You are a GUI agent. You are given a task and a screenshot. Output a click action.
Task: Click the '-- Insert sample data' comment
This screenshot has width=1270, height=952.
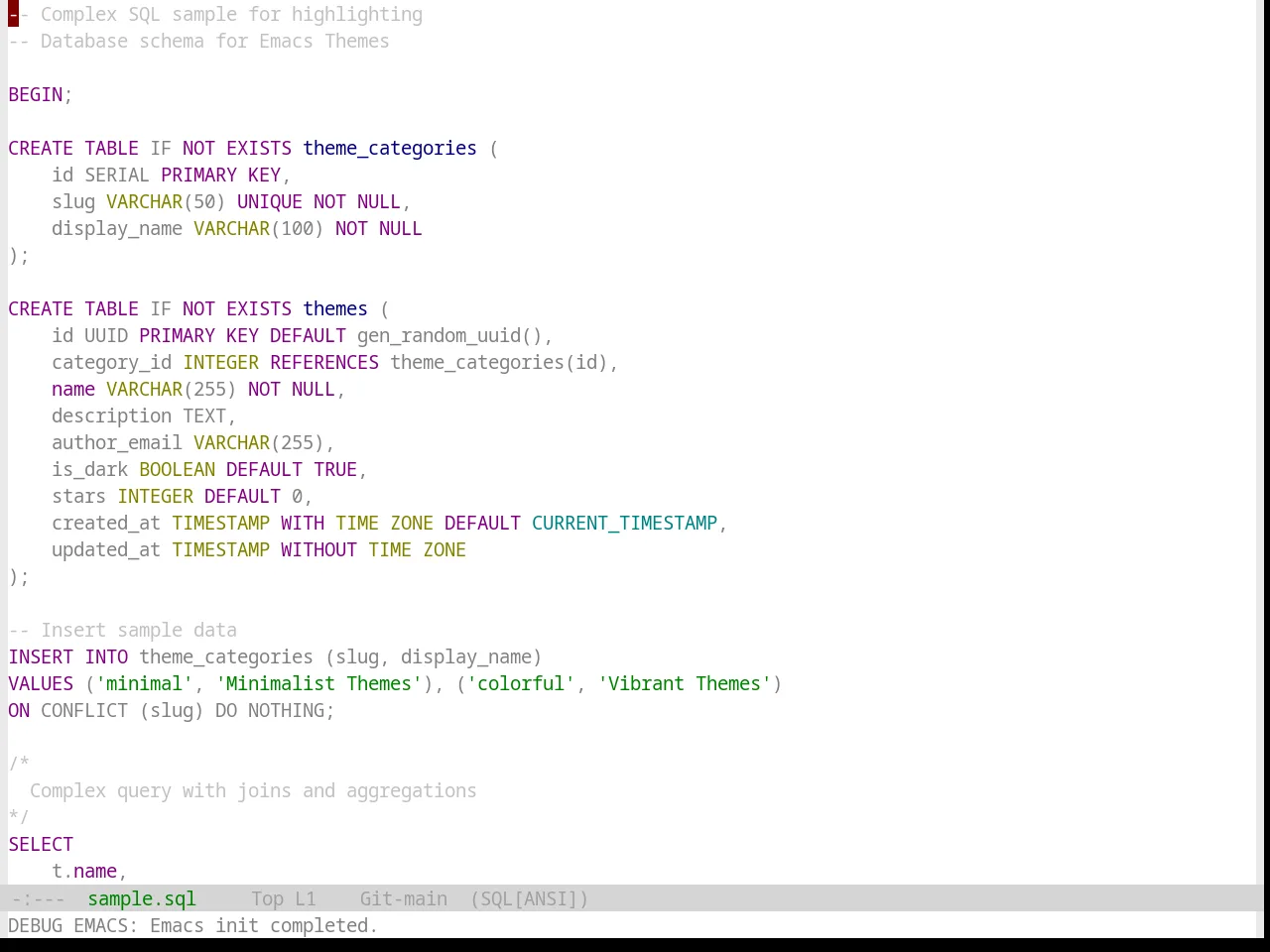click(123, 630)
